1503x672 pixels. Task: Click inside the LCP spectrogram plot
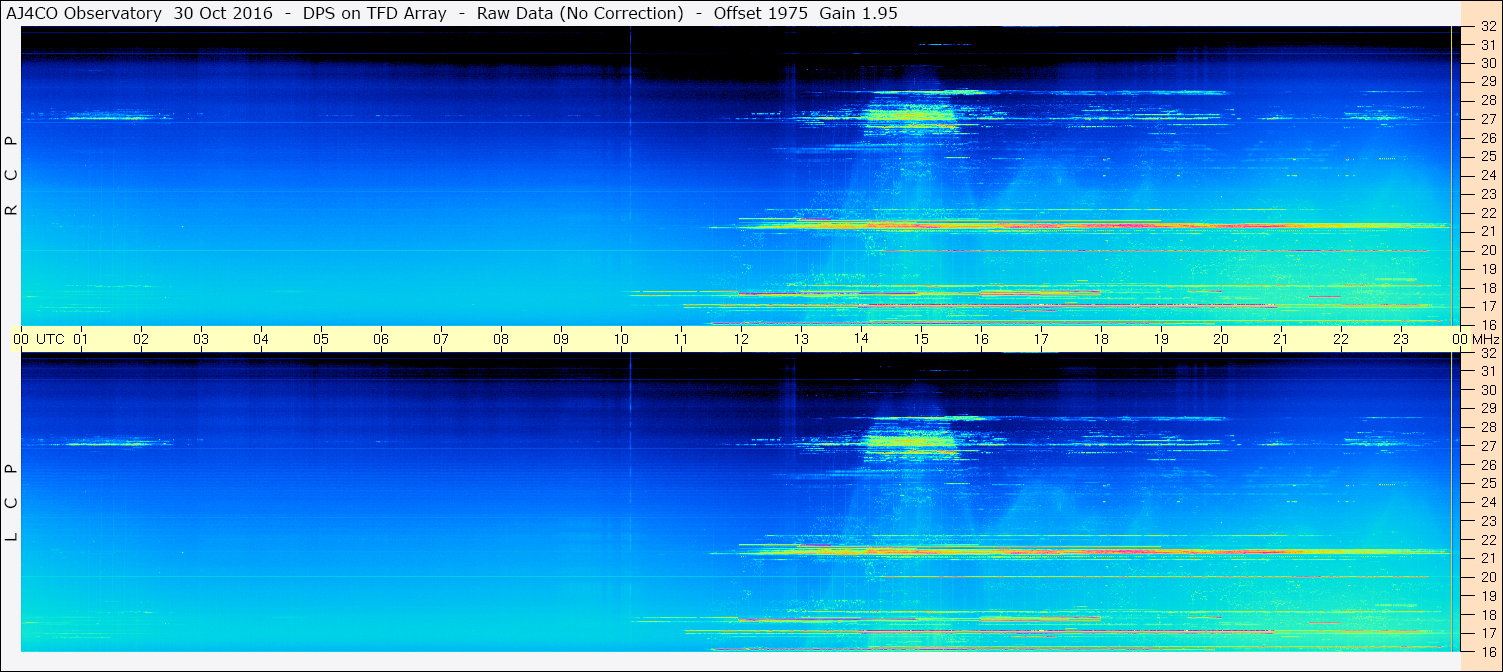pos(741,502)
